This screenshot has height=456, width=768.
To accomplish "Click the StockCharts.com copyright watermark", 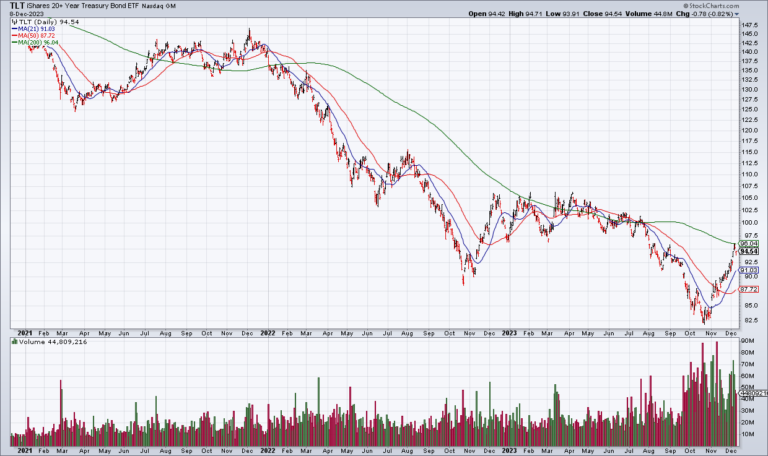I will 717,6.
